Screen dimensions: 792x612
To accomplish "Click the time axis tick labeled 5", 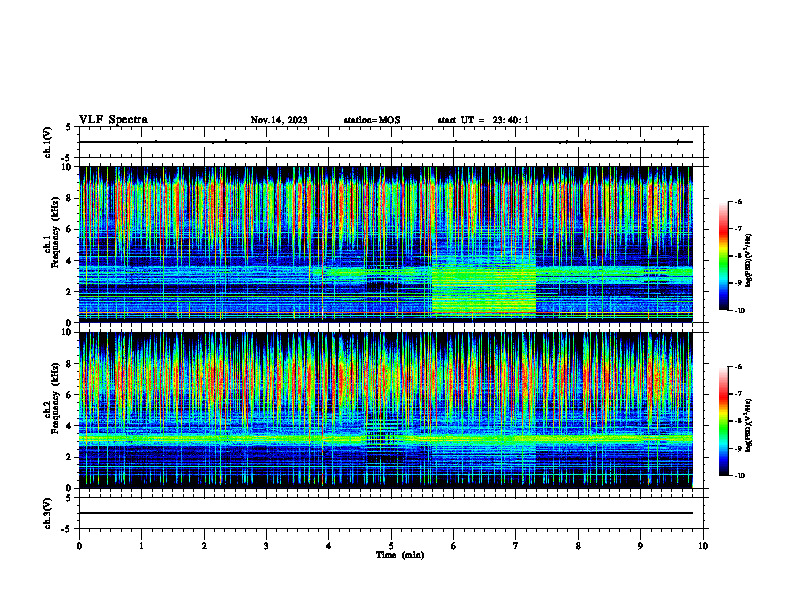I will pos(391,546).
